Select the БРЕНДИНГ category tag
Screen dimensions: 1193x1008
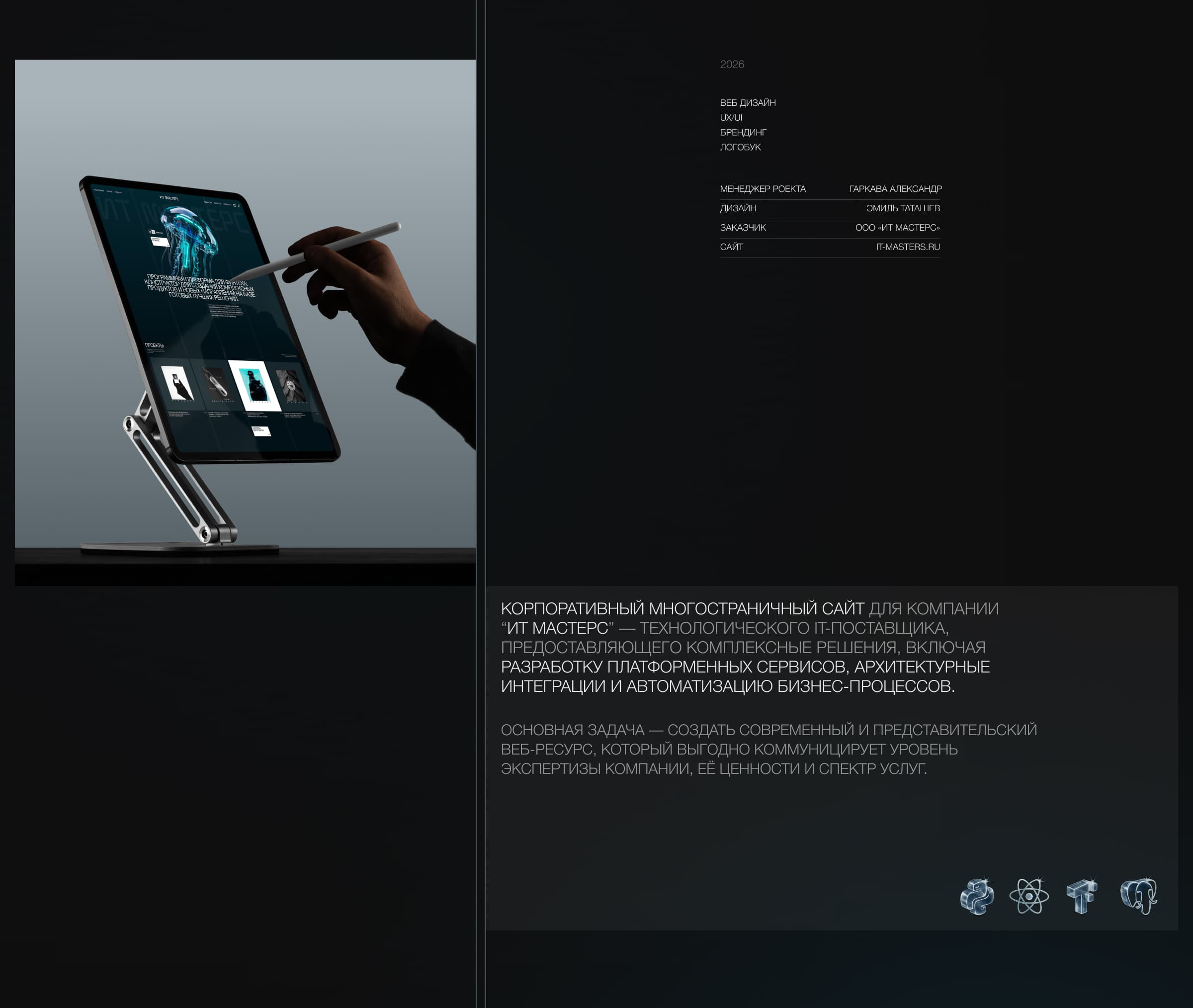[743, 133]
